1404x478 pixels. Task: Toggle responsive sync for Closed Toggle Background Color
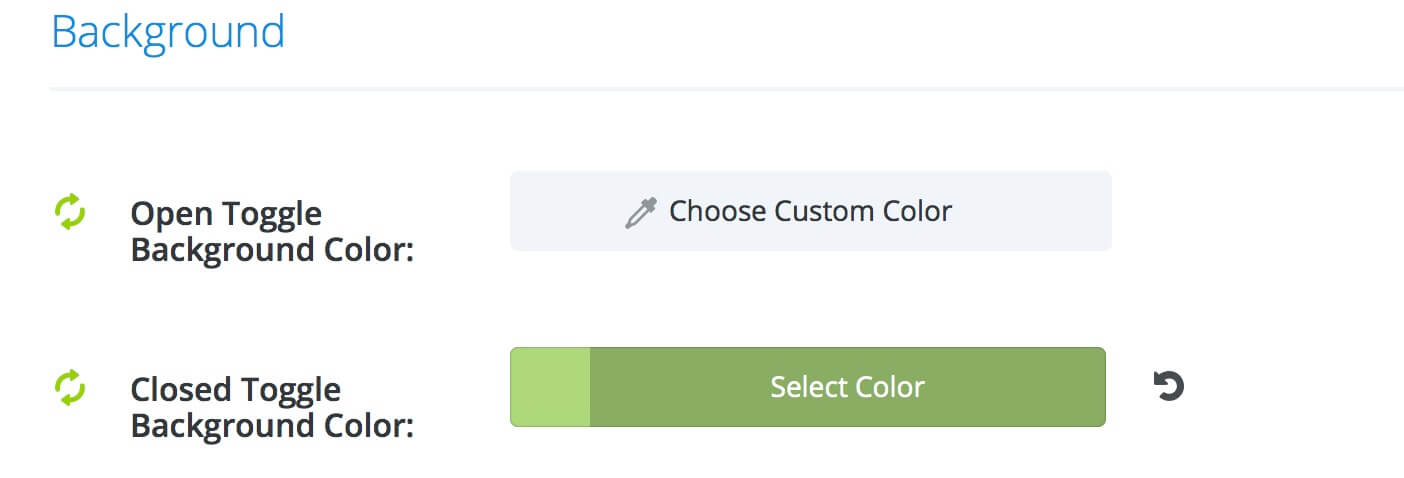pos(70,387)
